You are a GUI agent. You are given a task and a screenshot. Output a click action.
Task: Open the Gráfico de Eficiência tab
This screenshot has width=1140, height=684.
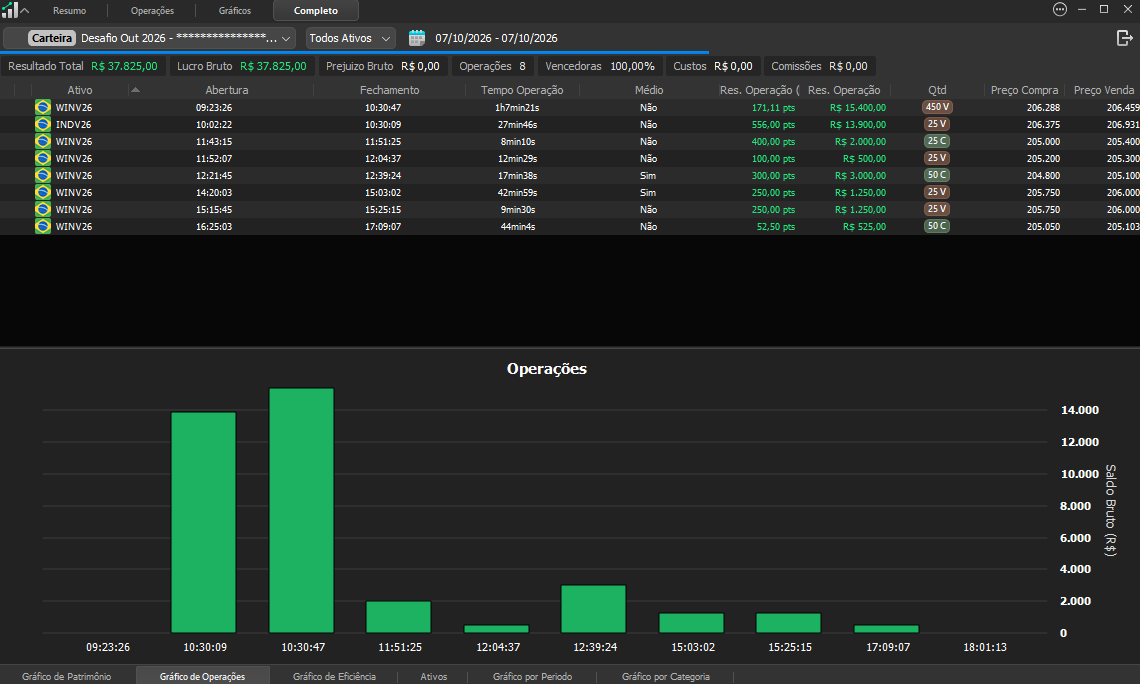click(334, 676)
